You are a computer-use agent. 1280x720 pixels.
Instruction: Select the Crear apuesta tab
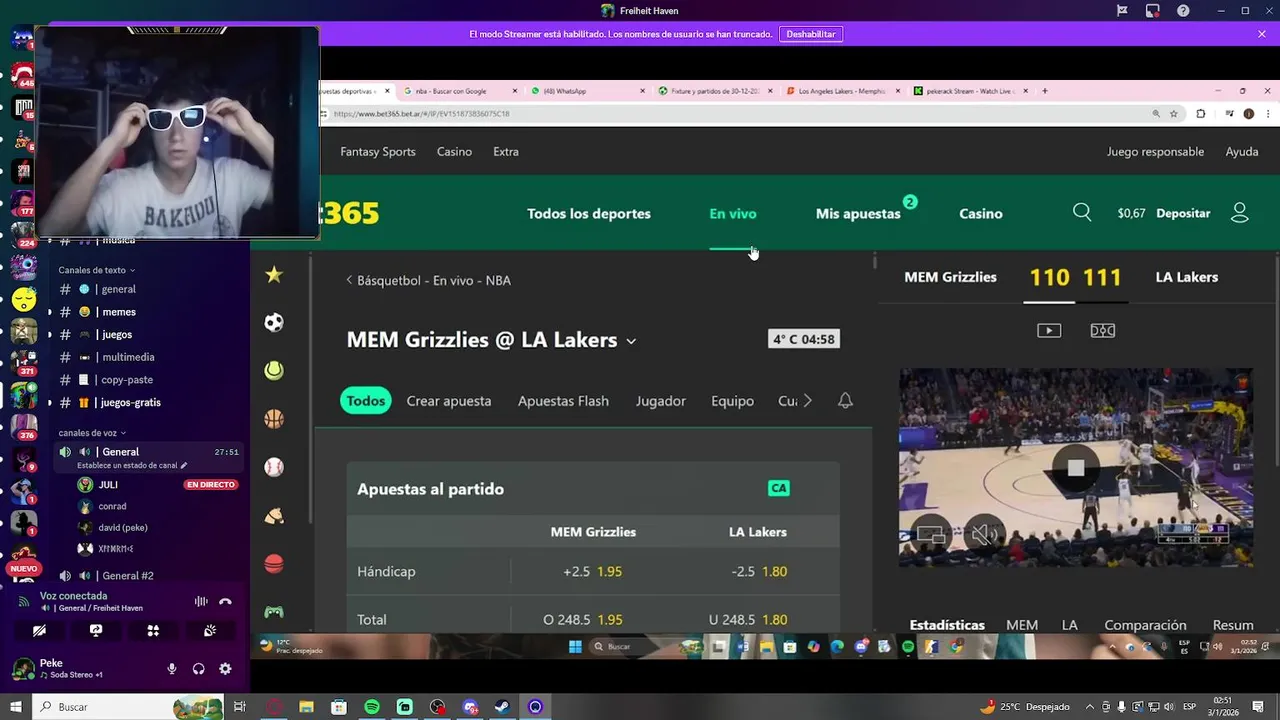449,401
